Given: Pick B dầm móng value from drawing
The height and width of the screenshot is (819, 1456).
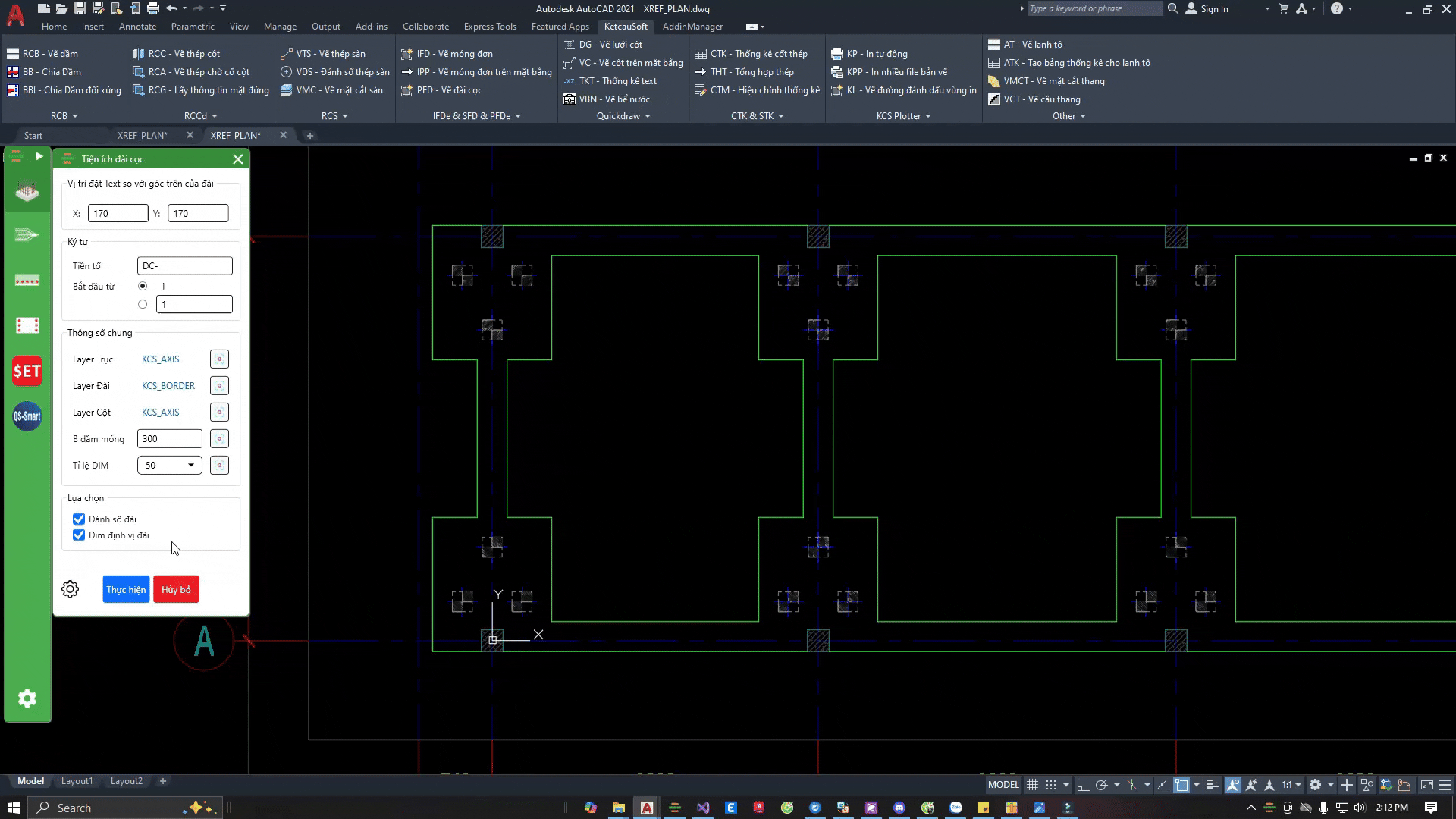Looking at the screenshot, I should point(219,439).
